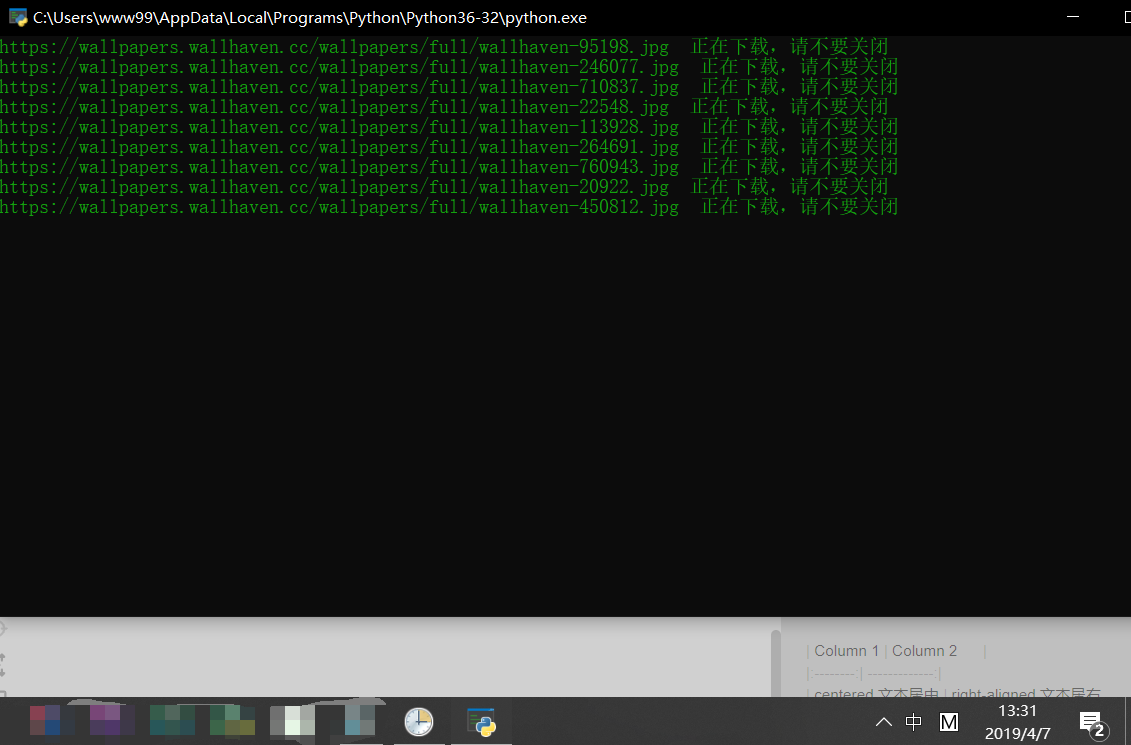
Task: Open the notification action center
Action: (x=1092, y=723)
